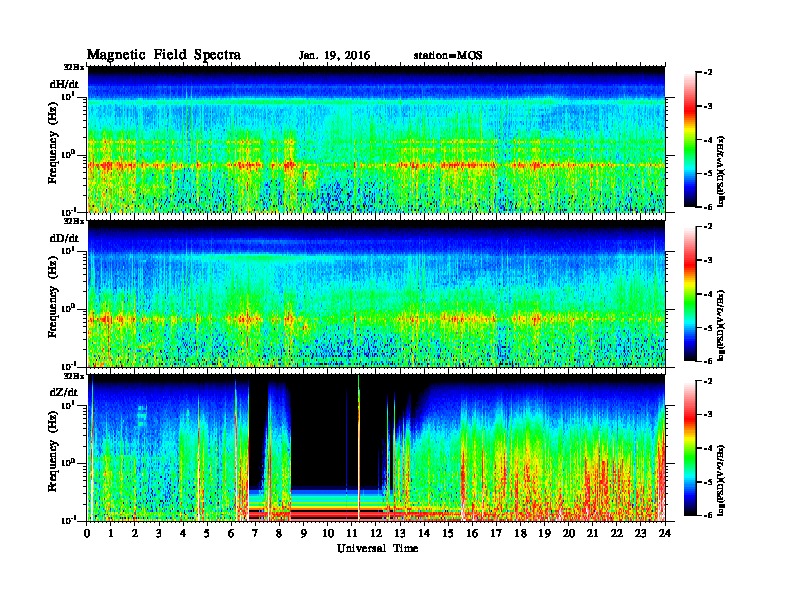Click hour "18" on the time axis
792x612 pixels.
520,534
